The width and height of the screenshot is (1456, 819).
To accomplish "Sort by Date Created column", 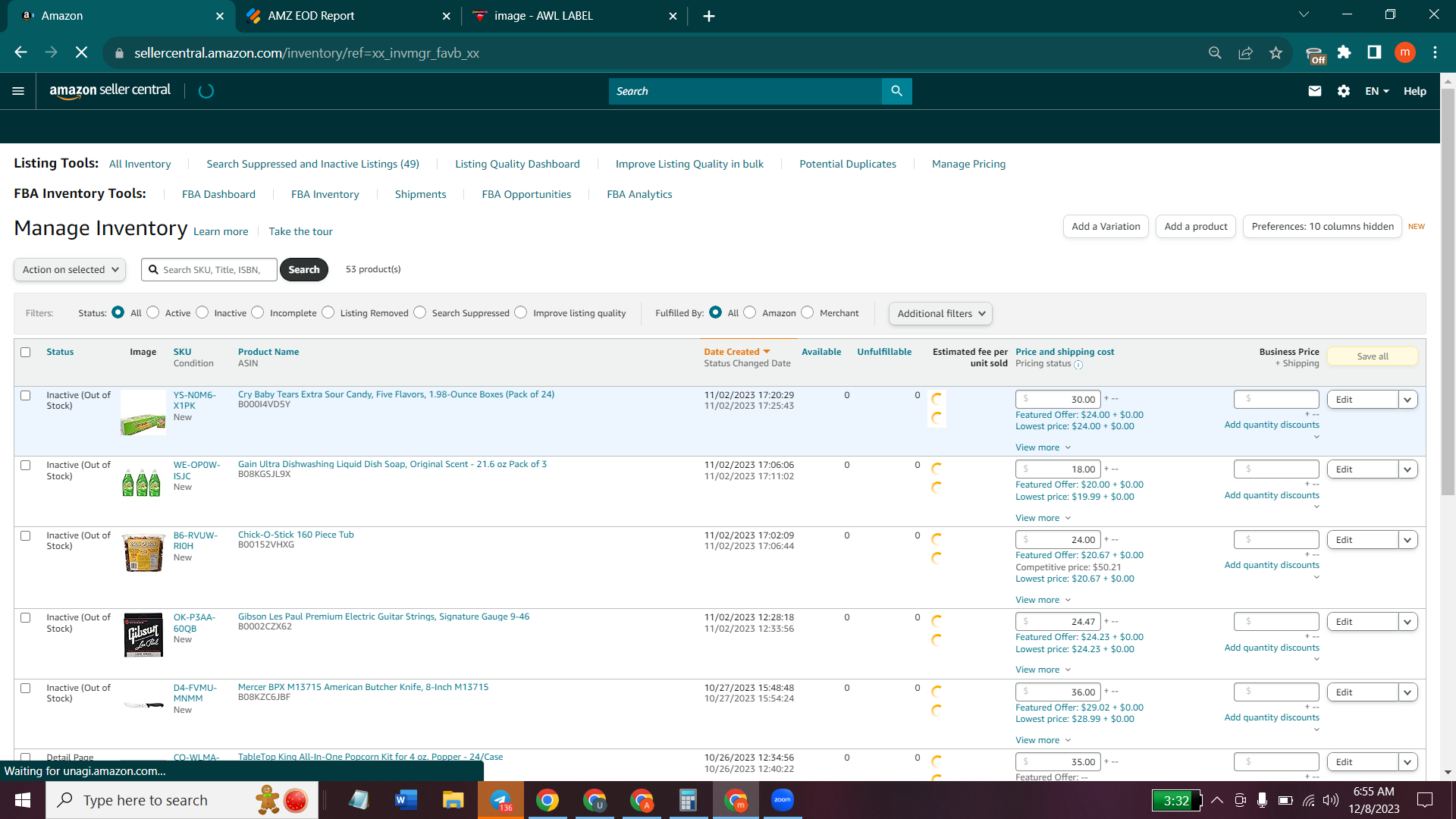I will (x=736, y=352).
